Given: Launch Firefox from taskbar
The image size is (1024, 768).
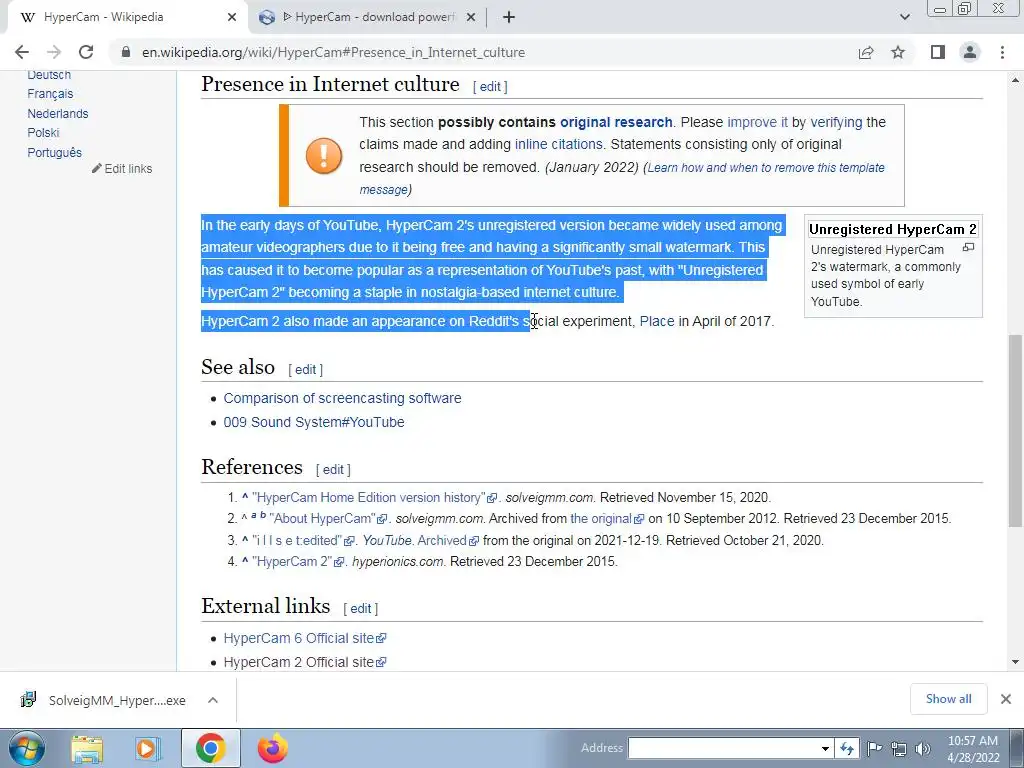Looking at the screenshot, I should [272, 748].
